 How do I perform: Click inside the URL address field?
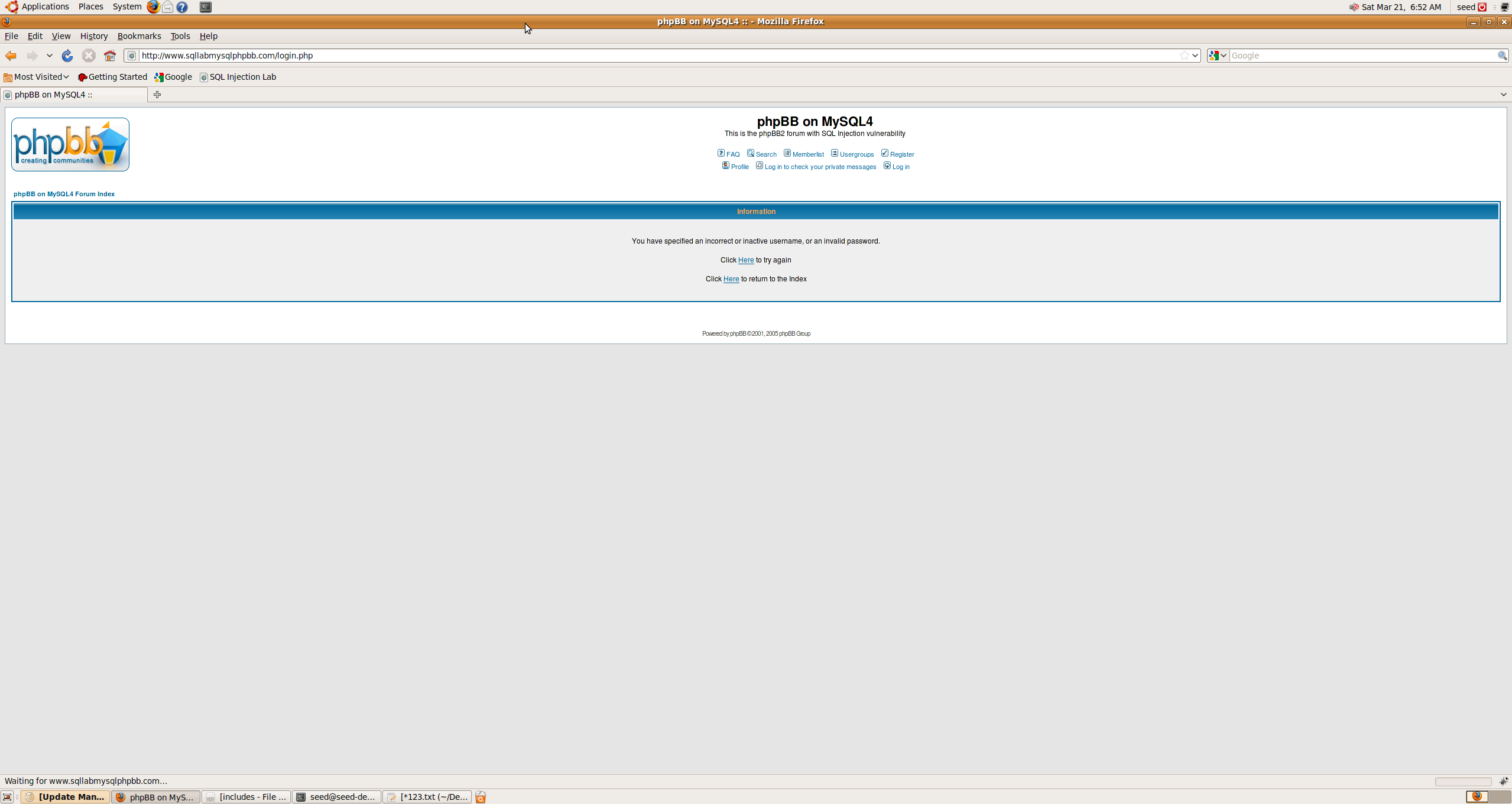click(650, 56)
